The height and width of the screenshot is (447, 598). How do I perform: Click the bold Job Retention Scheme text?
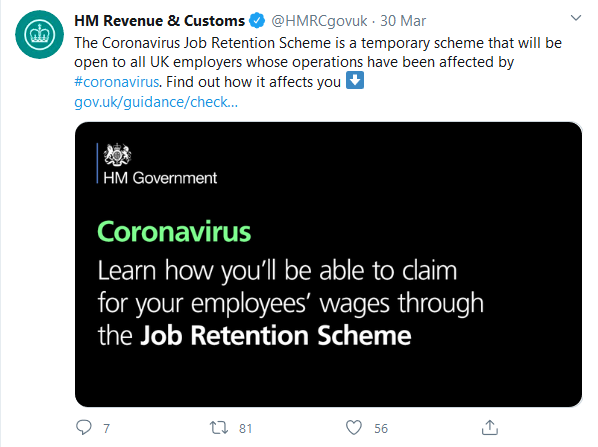click(276, 336)
